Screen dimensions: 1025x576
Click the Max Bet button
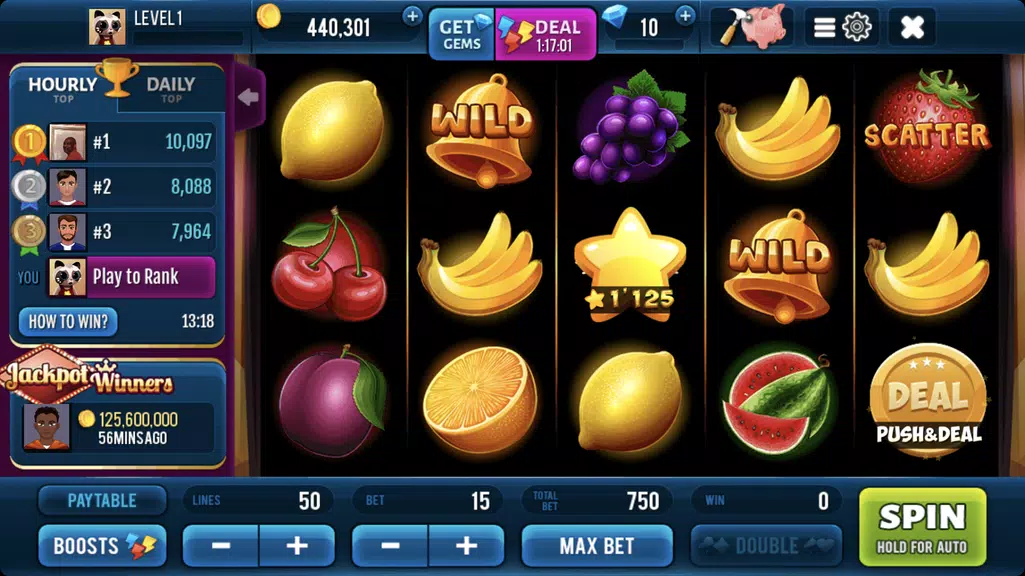pos(597,545)
